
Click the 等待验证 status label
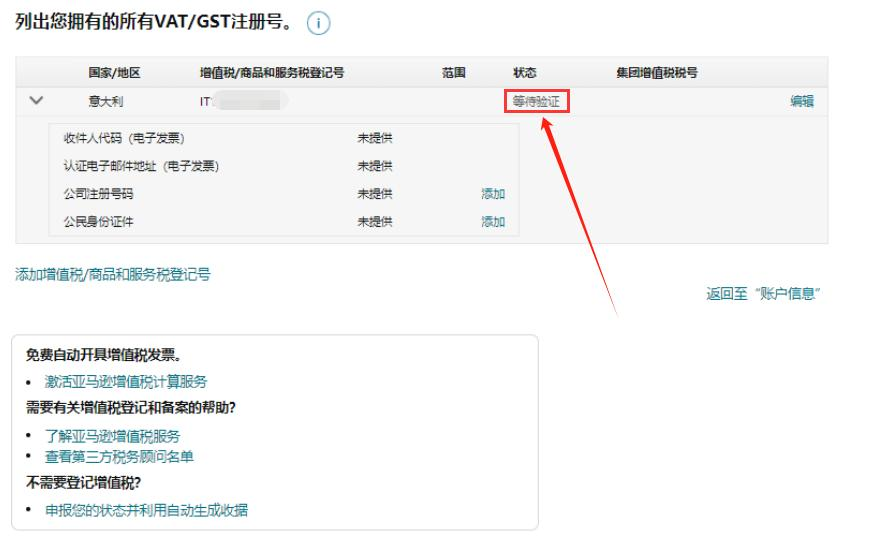[x=537, y=101]
